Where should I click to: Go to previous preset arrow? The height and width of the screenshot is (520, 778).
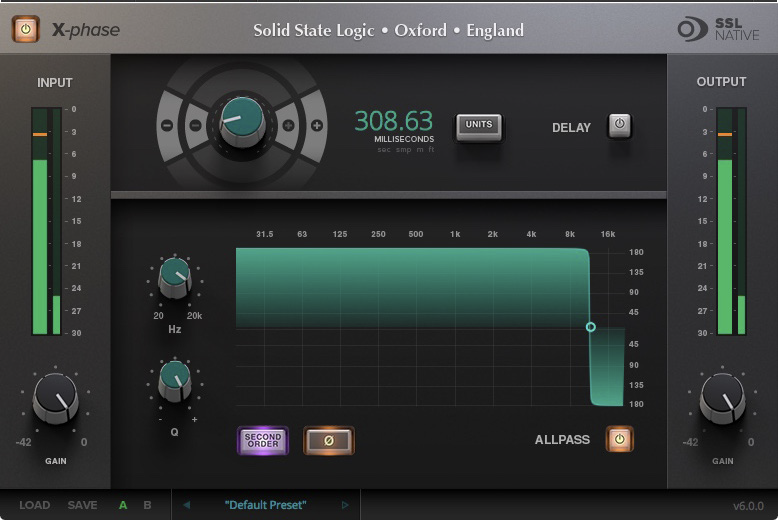pyautogui.click(x=187, y=505)
